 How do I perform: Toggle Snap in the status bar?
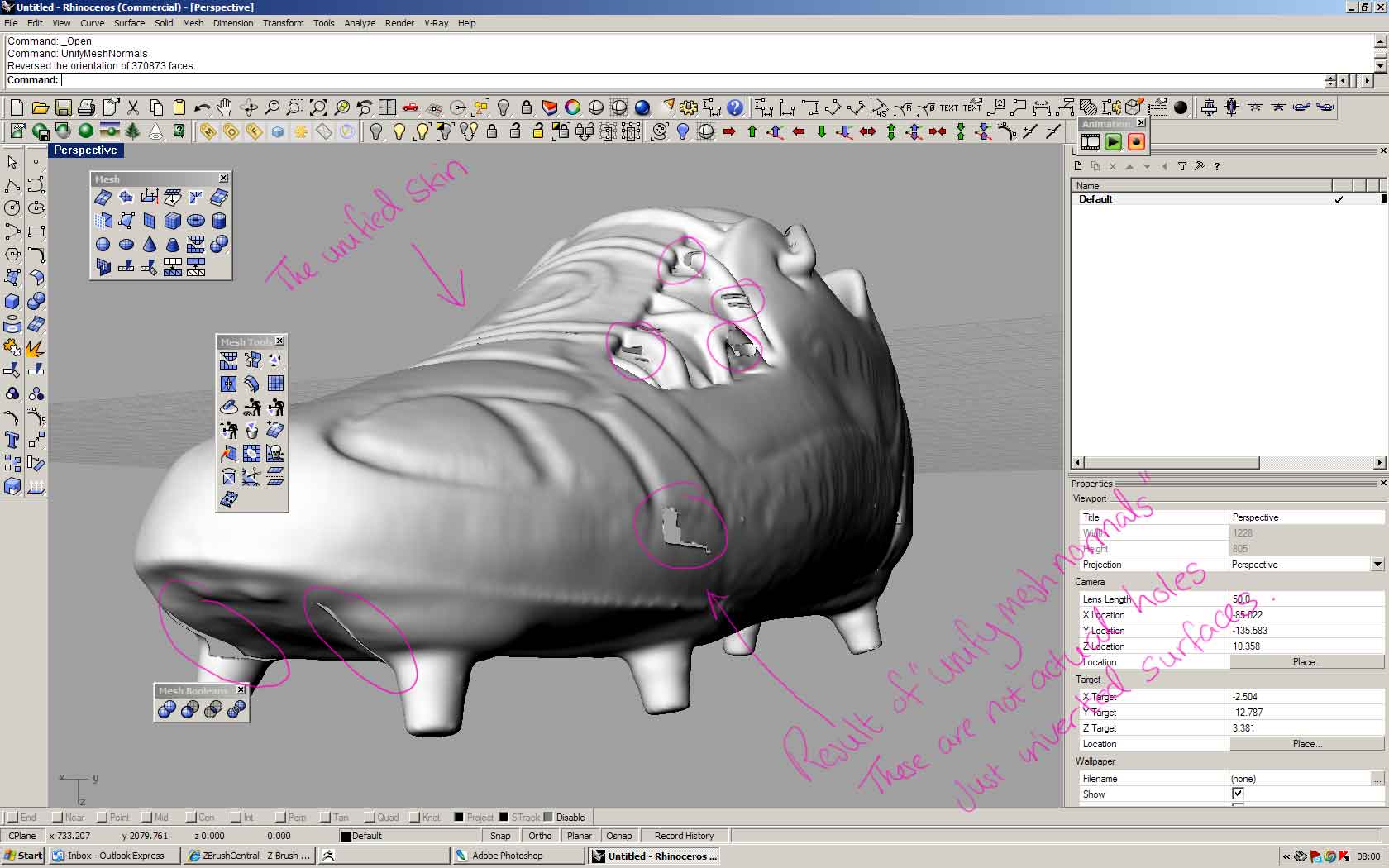(x=500, y=836)
